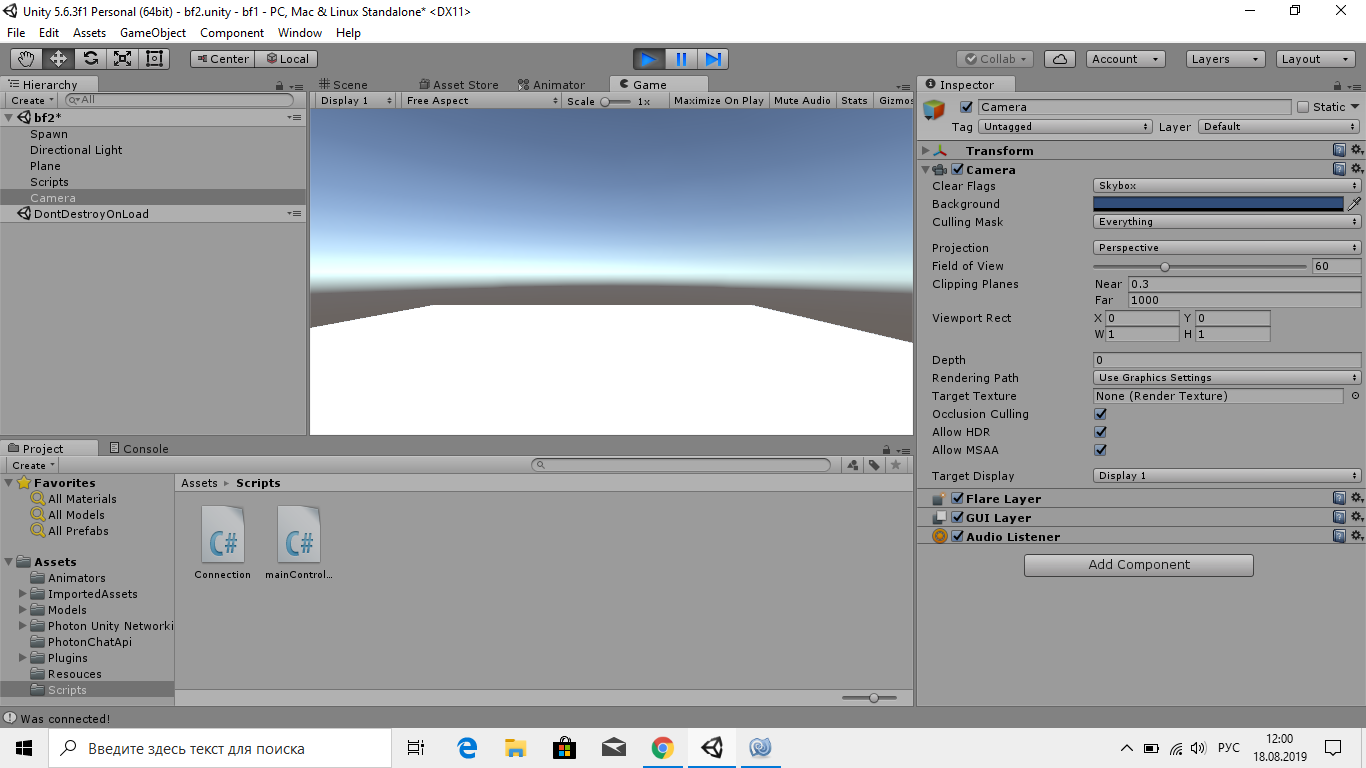This screenshot has width=1366, height=768.
Task: Disable the Flare Layer component
Action: tap(957, 498)
